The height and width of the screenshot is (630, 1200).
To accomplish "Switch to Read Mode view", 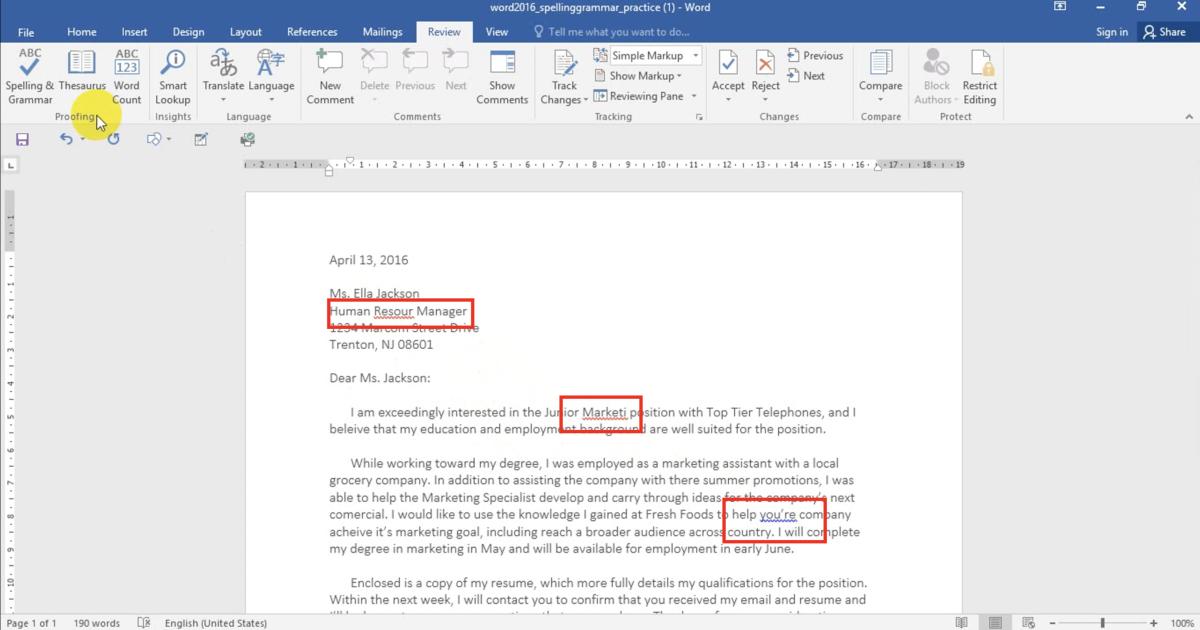I will (961, 623).
